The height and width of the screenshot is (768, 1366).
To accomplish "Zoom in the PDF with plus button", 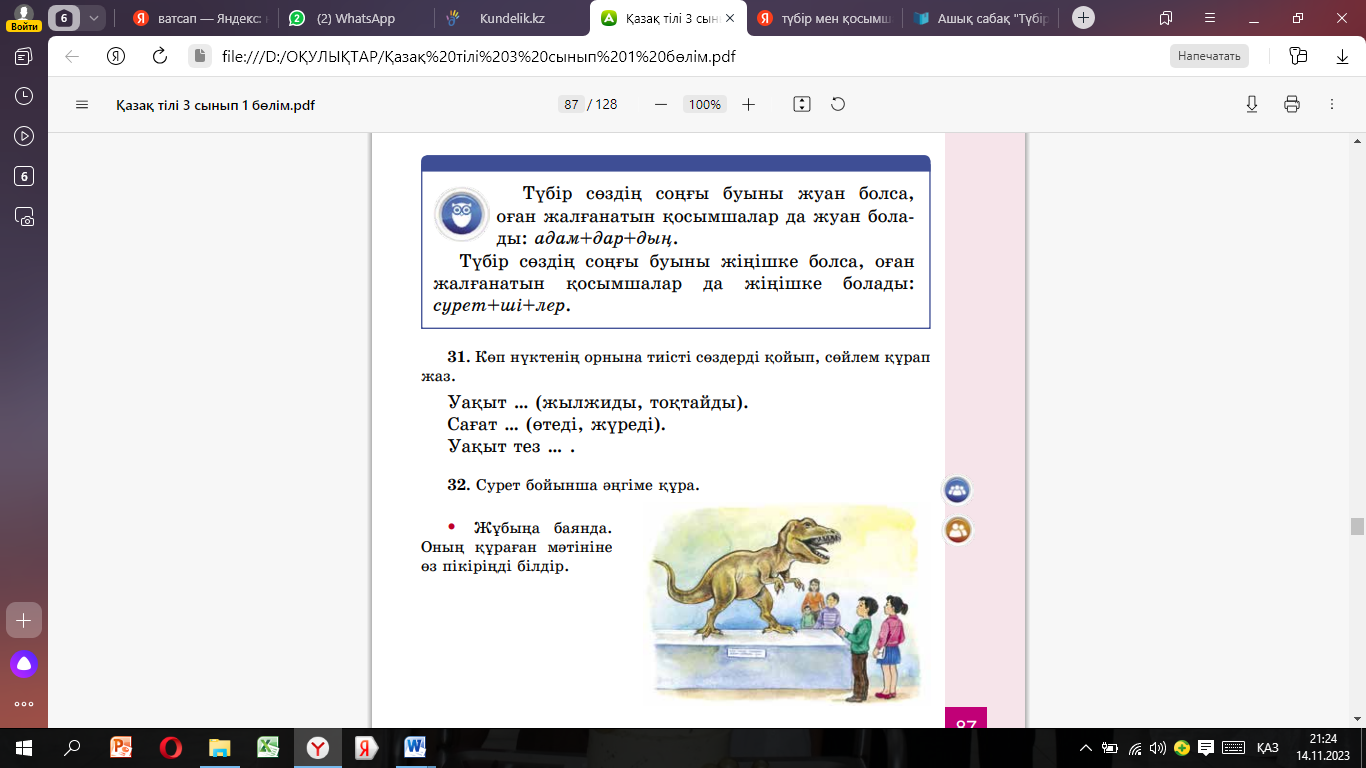I will [x=748, y=105].
